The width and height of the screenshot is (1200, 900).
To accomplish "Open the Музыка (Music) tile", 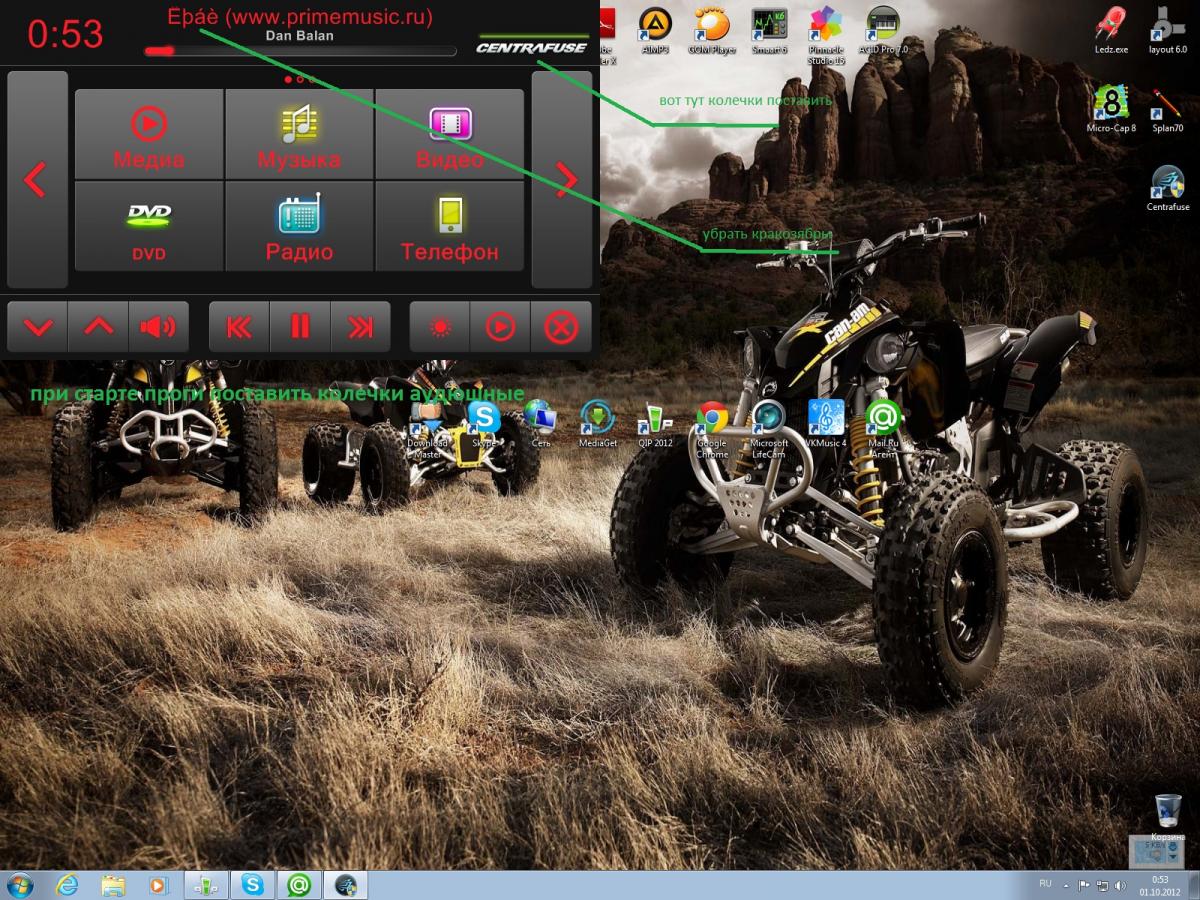I will click(x=299, y=134).
